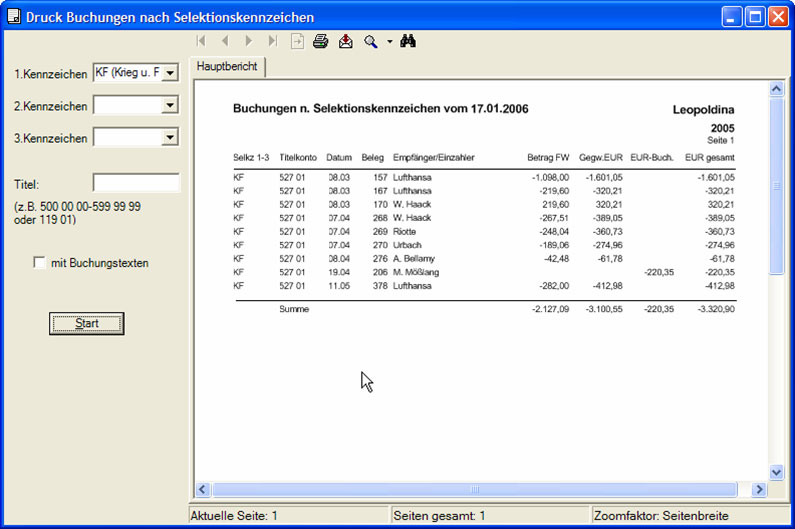
Task: Open the 2.Kennzeichen combo box
Action: point(169,105)
